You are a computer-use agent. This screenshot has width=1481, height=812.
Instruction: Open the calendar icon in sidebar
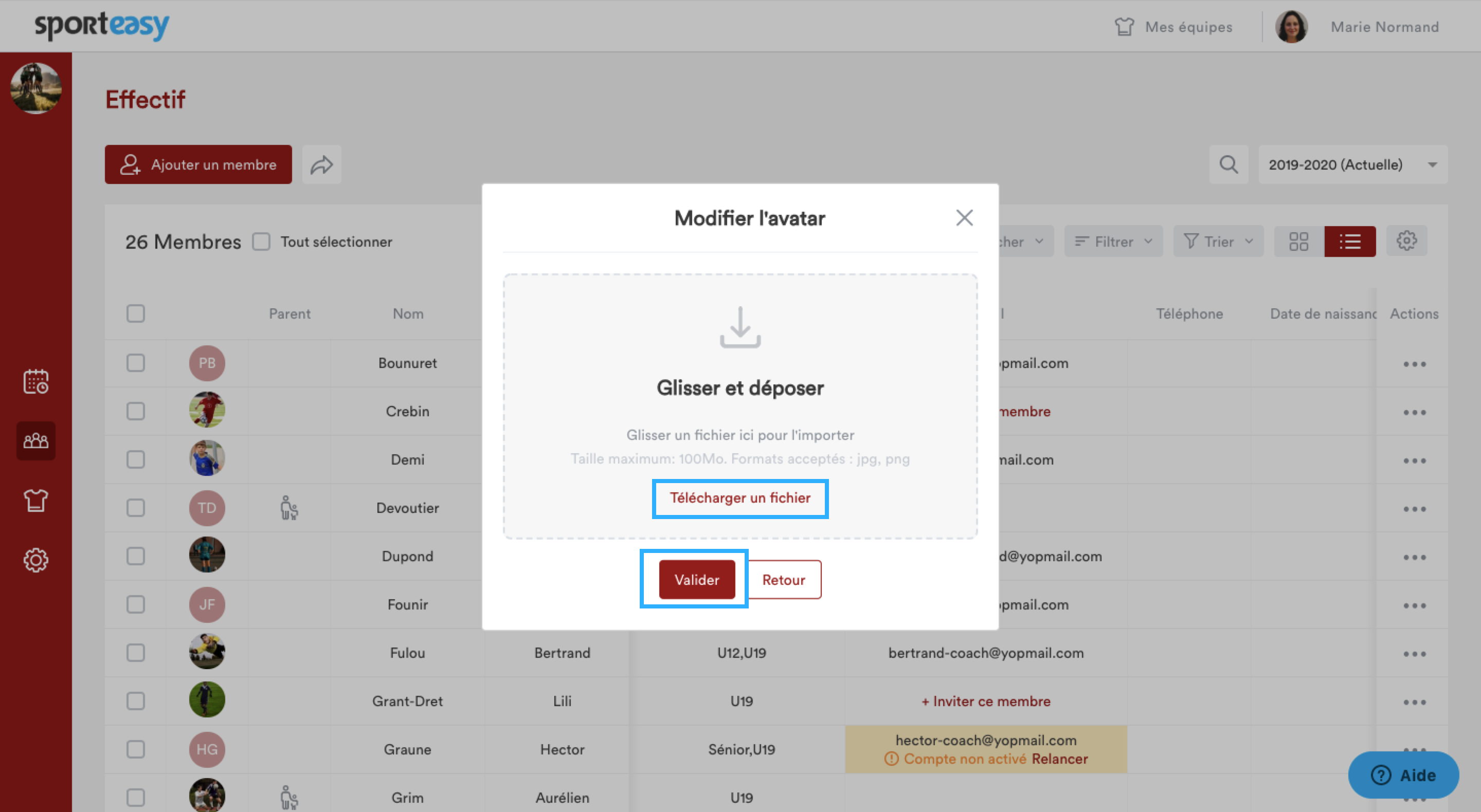coord(35,381)
